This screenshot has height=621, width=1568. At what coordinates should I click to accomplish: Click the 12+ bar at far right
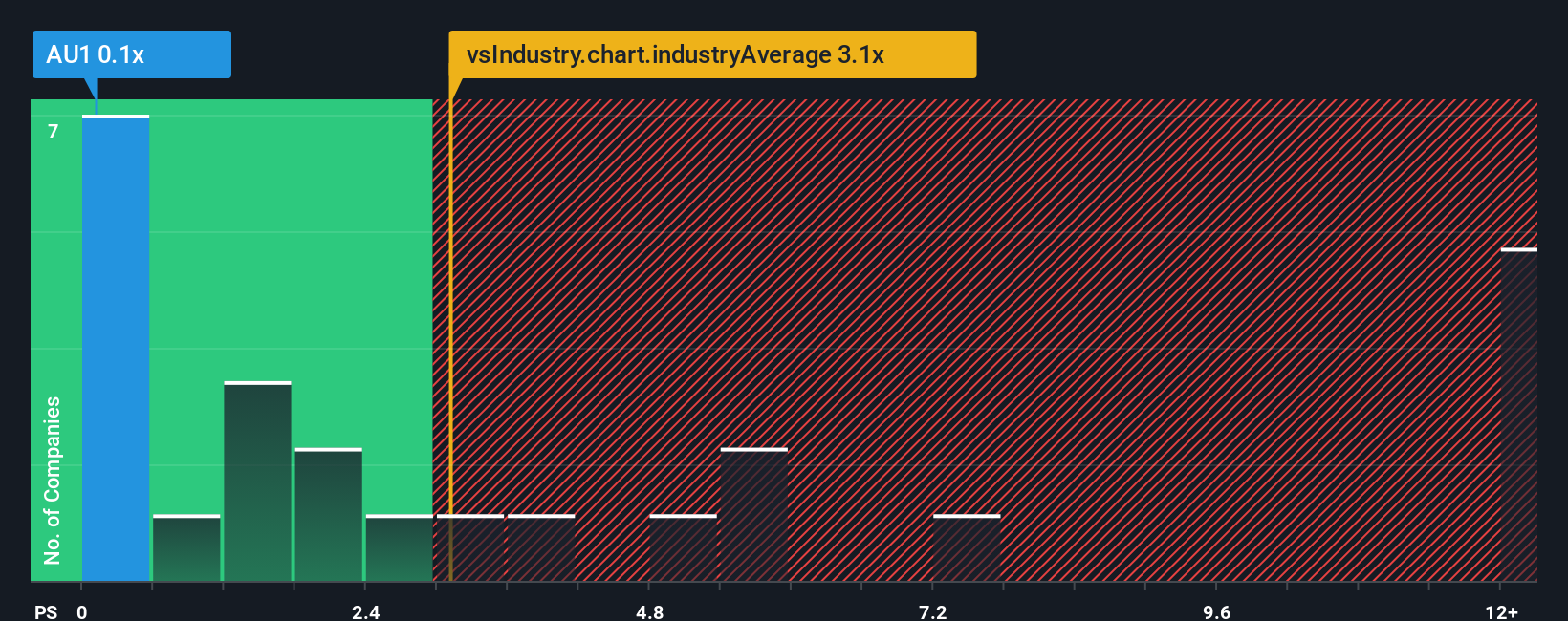pyautogui.click(x=1518, y=415)
